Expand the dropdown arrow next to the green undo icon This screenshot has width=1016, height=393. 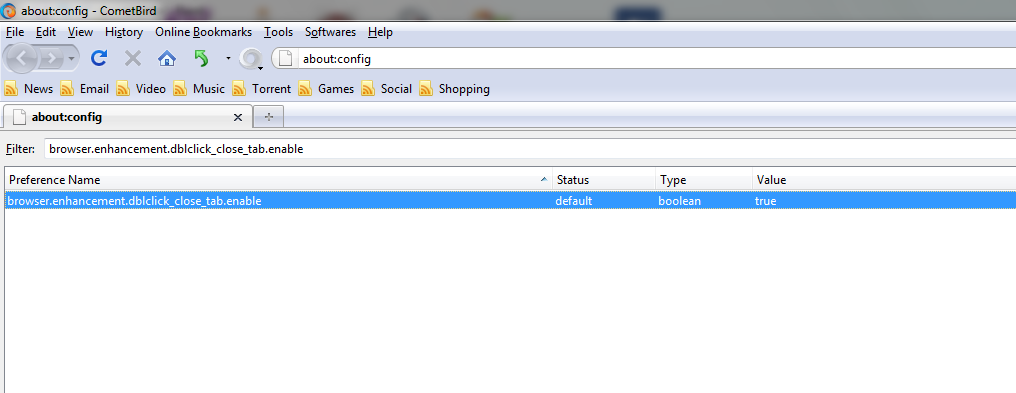click(x=228, y=59)
